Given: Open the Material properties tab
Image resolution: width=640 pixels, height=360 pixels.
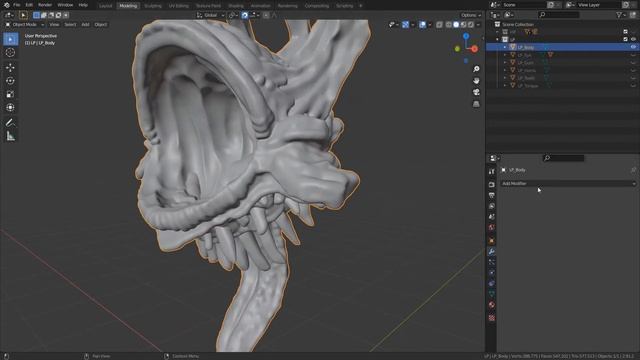Looking at the screenshot, I should coord(491,305).
